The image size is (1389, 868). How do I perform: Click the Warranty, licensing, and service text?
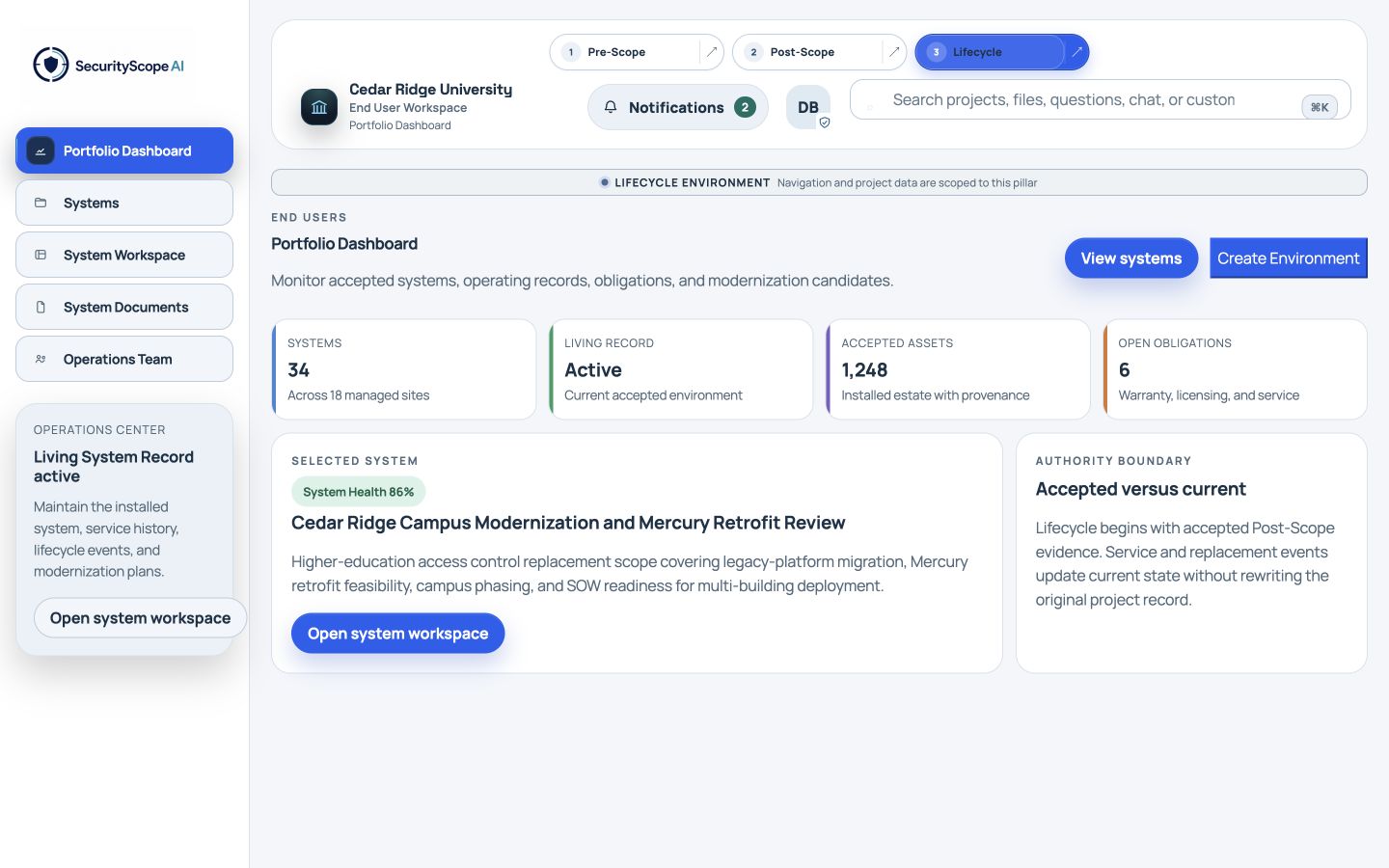click(1209, 395)
